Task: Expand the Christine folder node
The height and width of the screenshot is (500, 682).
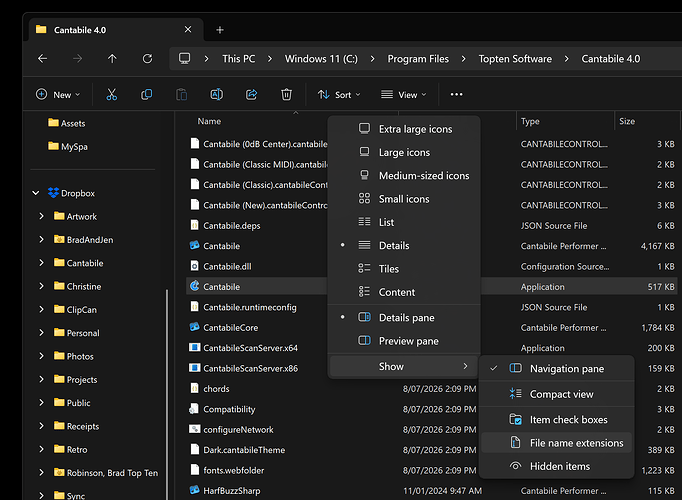Action: 41,286
